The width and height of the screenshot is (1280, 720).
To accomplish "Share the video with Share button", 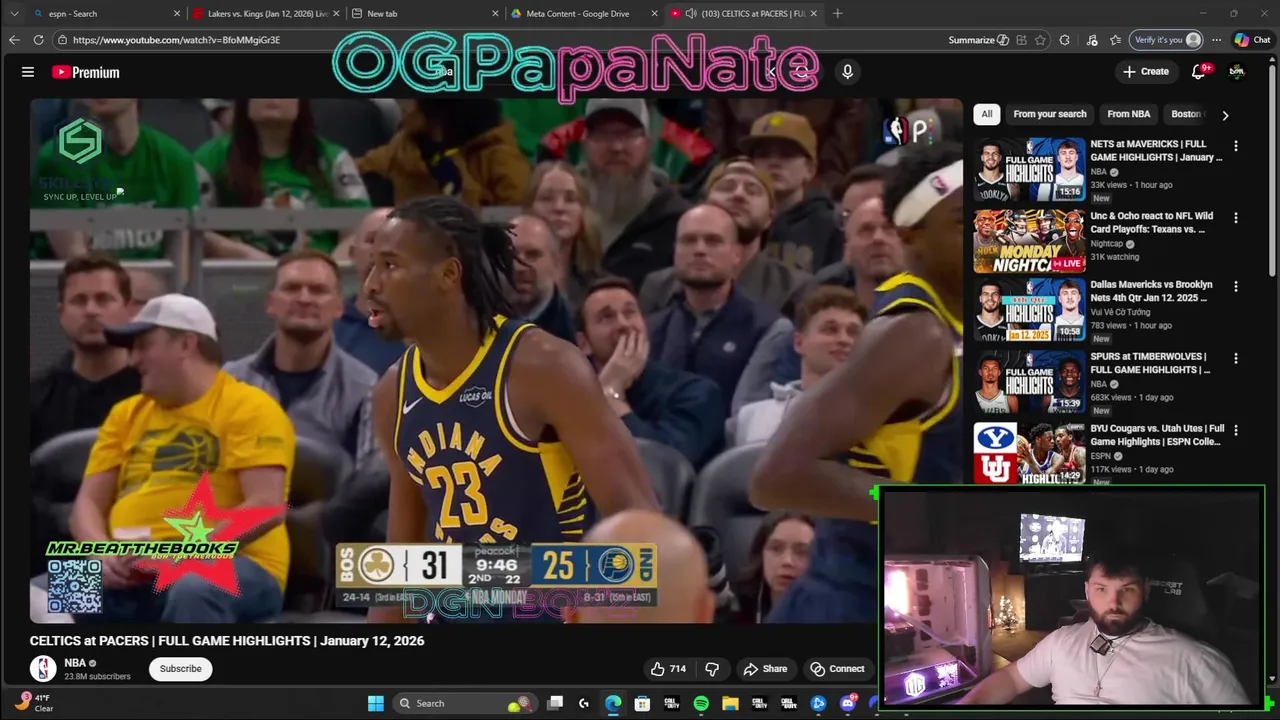I will pyautogui.click(x=765, y=669).
